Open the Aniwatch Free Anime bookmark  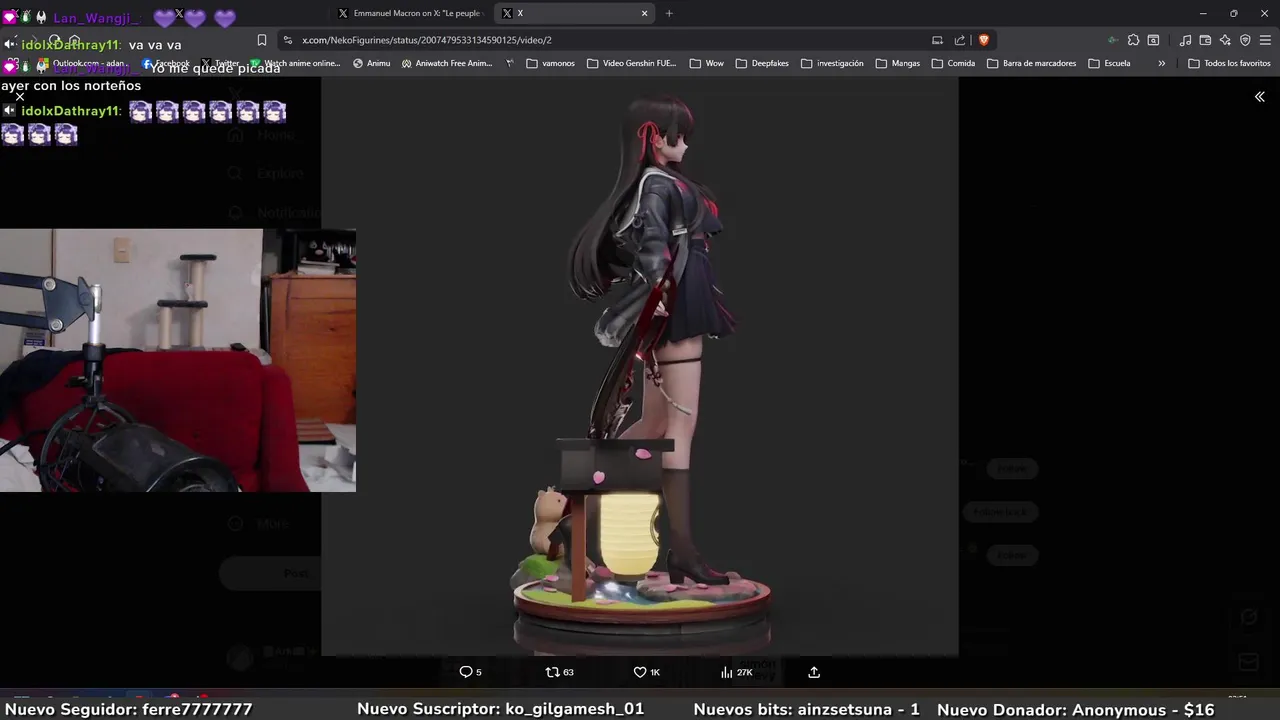[447, 63]
